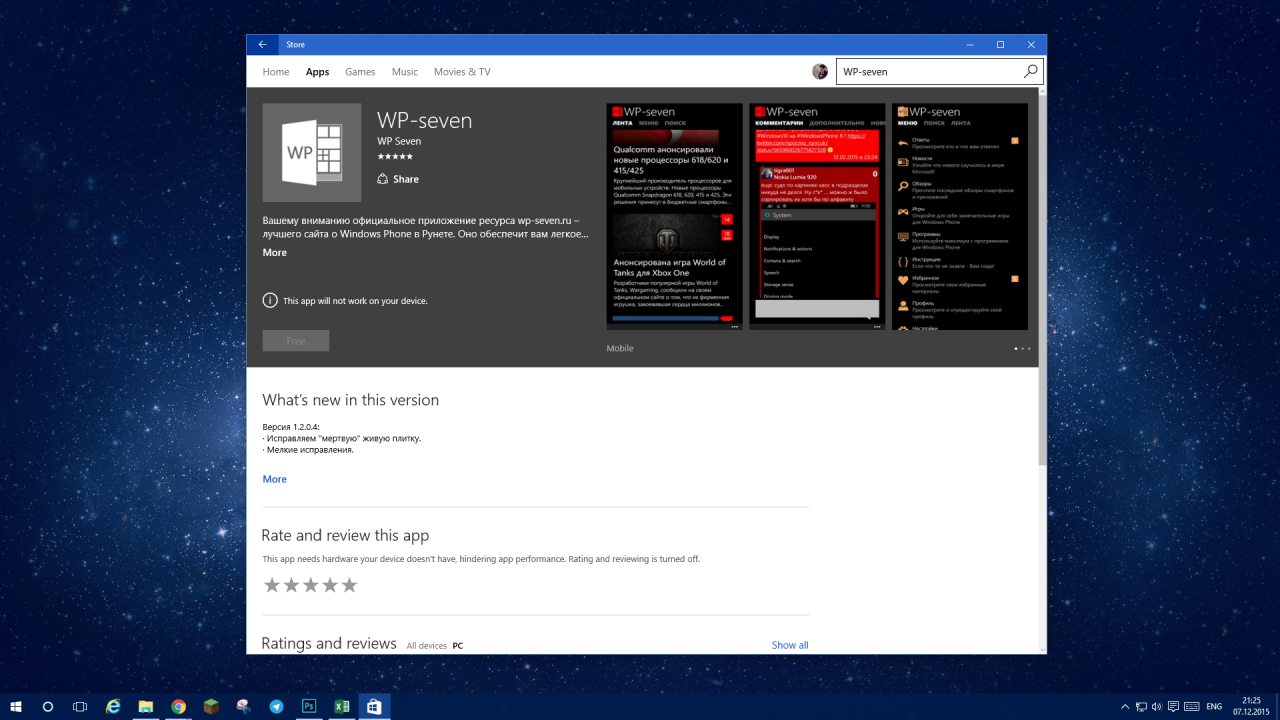Viewport: 1280px width, 720px height.
Task: Switch to Photoshop on taskbar
Action: coord(308,707)
